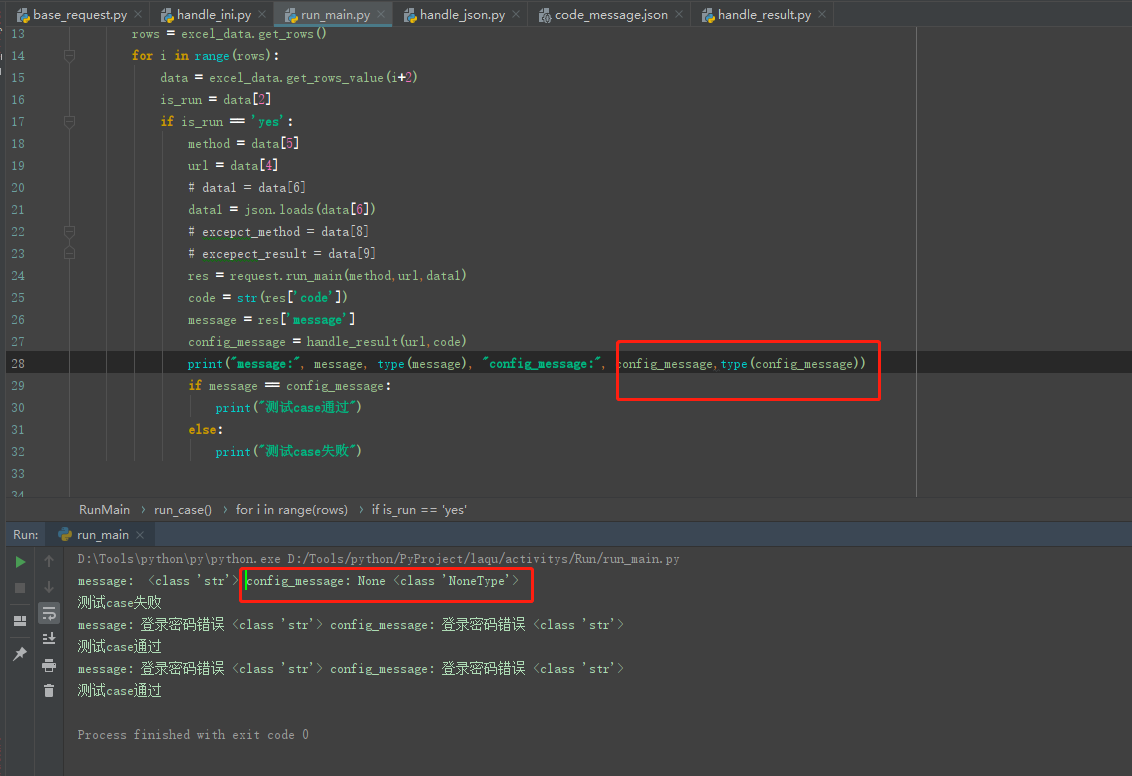Click 'if message == config_message:' on line 29

pos(289,385)
